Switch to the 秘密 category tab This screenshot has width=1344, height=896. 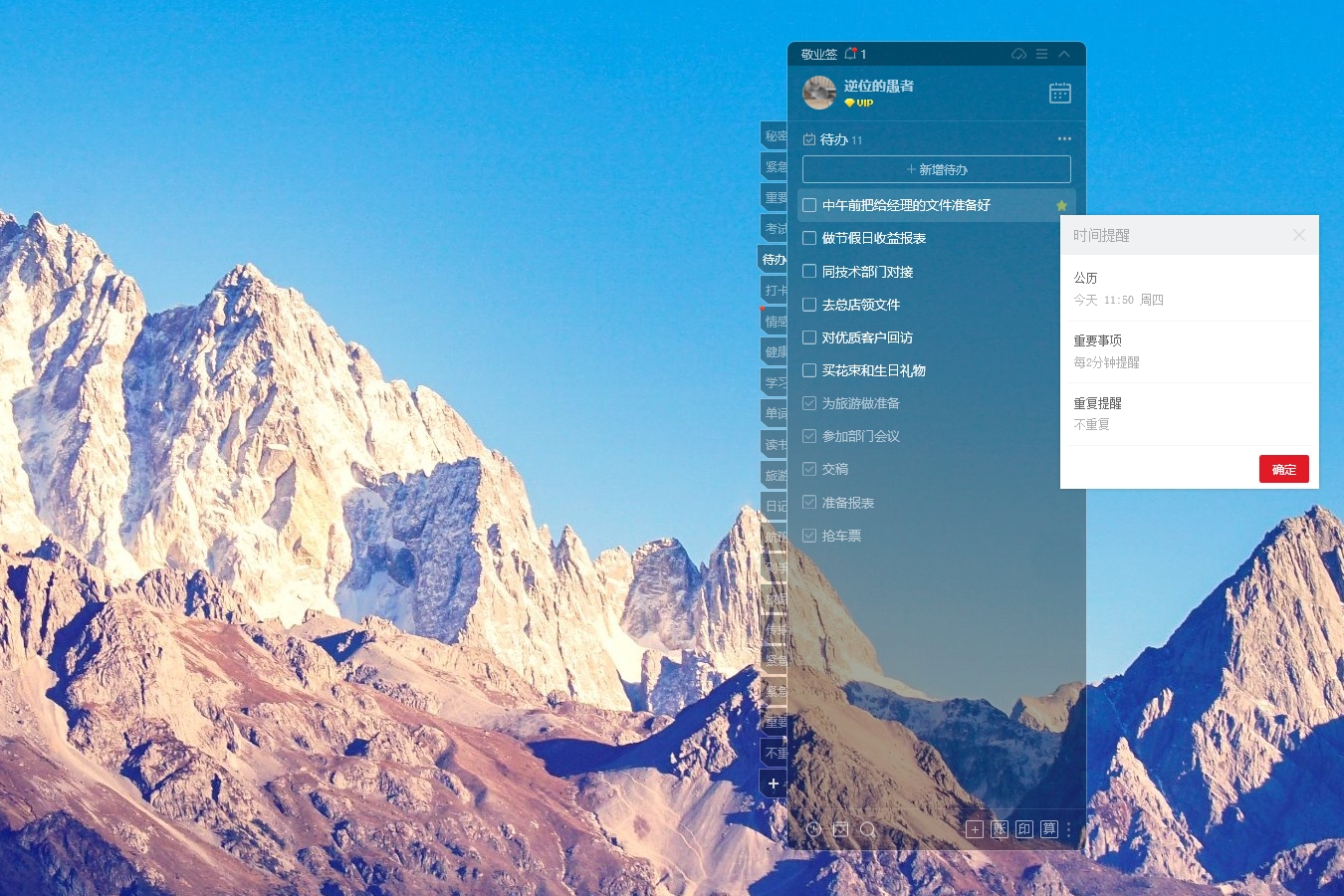click(775, 135)
